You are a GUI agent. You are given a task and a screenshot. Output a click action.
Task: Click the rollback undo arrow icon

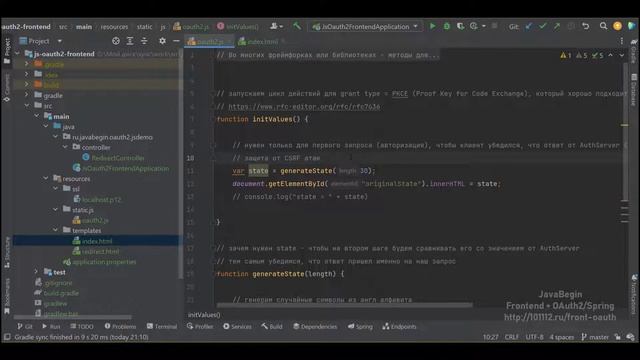tap(586, 27)
